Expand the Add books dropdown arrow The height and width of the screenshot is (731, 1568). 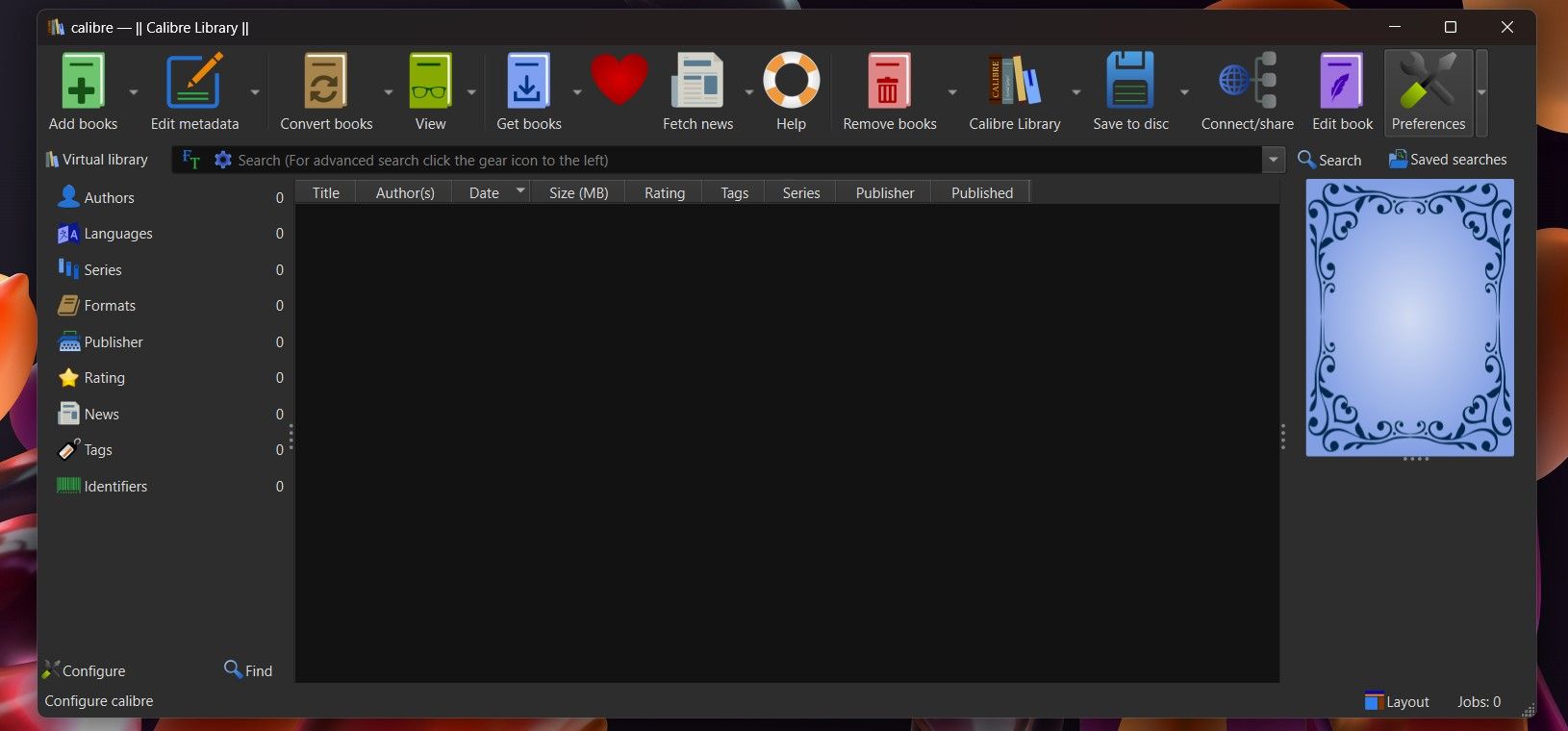point(134,92)
